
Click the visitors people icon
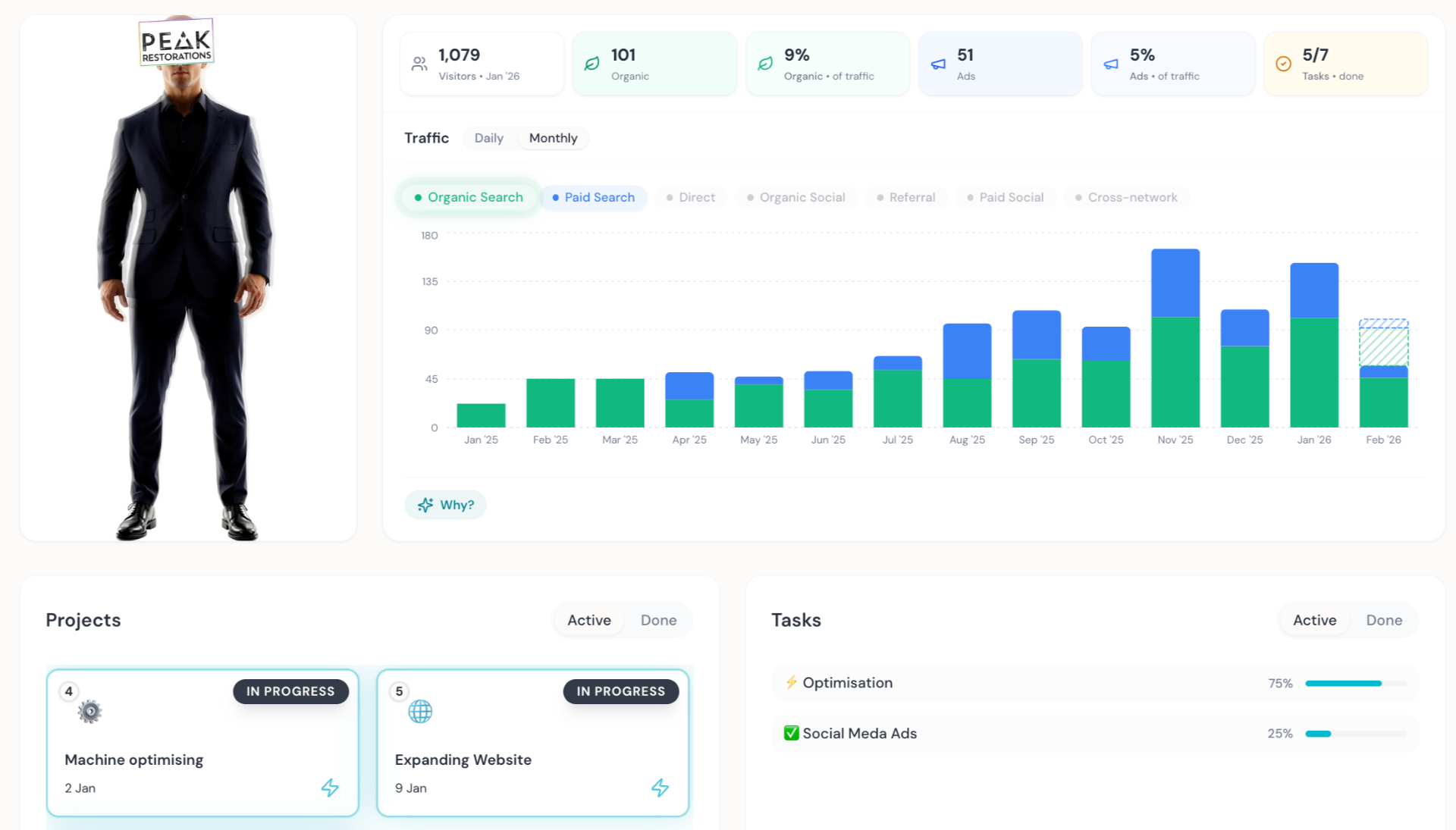(x=419, y=64)
